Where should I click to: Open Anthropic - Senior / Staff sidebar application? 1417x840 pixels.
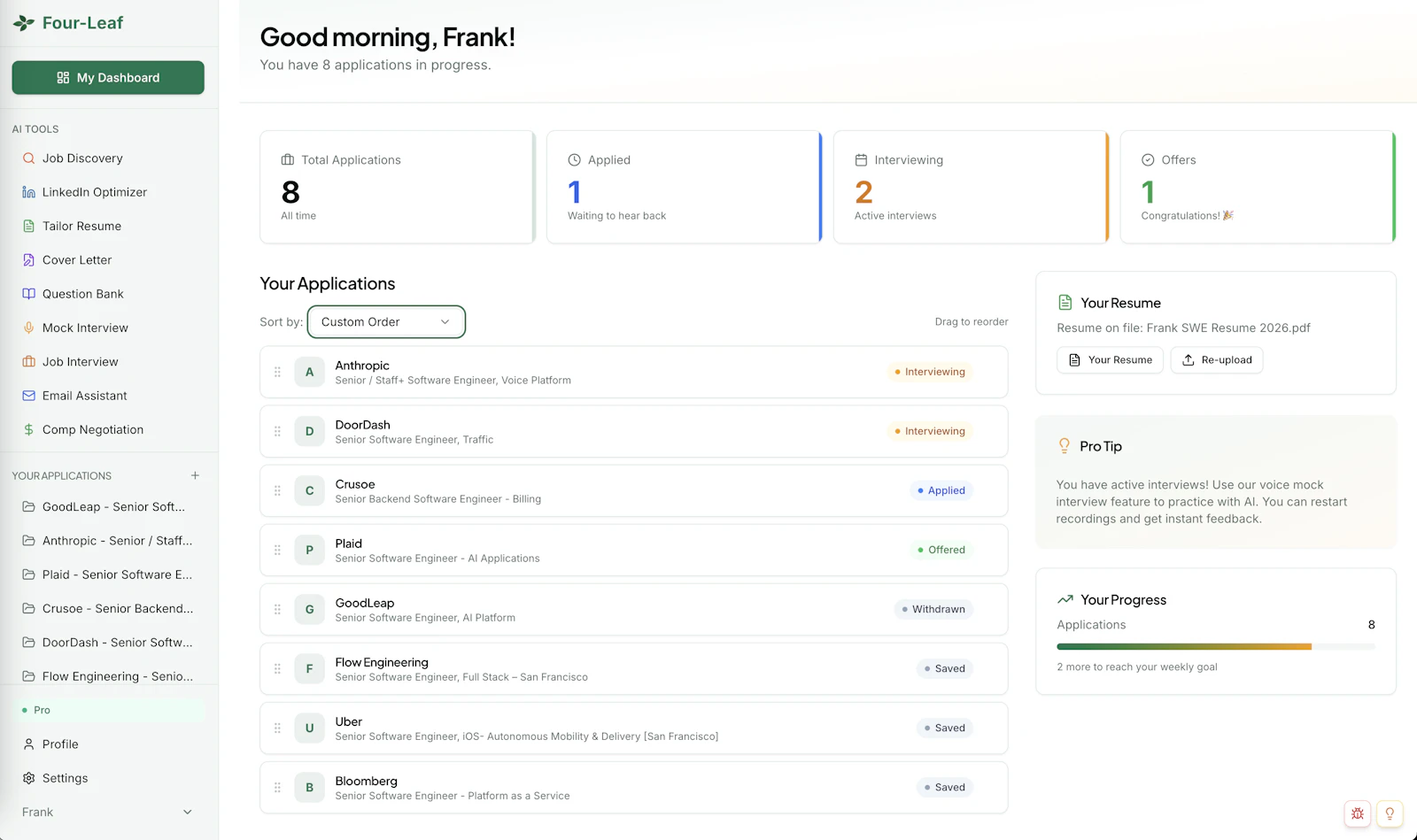click(108, 541)
